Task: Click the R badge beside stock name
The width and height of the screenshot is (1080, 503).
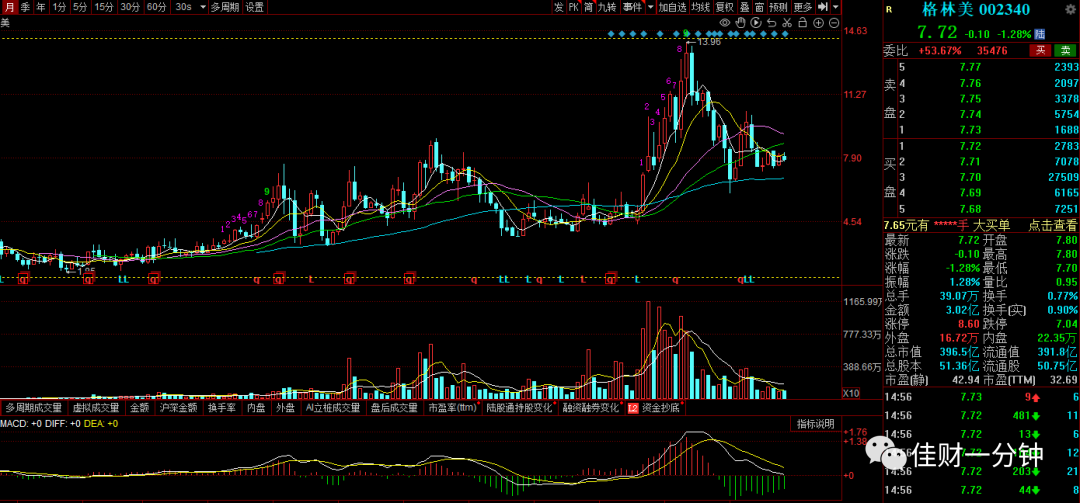Action: pyautogui.click(x=889, y=10)
